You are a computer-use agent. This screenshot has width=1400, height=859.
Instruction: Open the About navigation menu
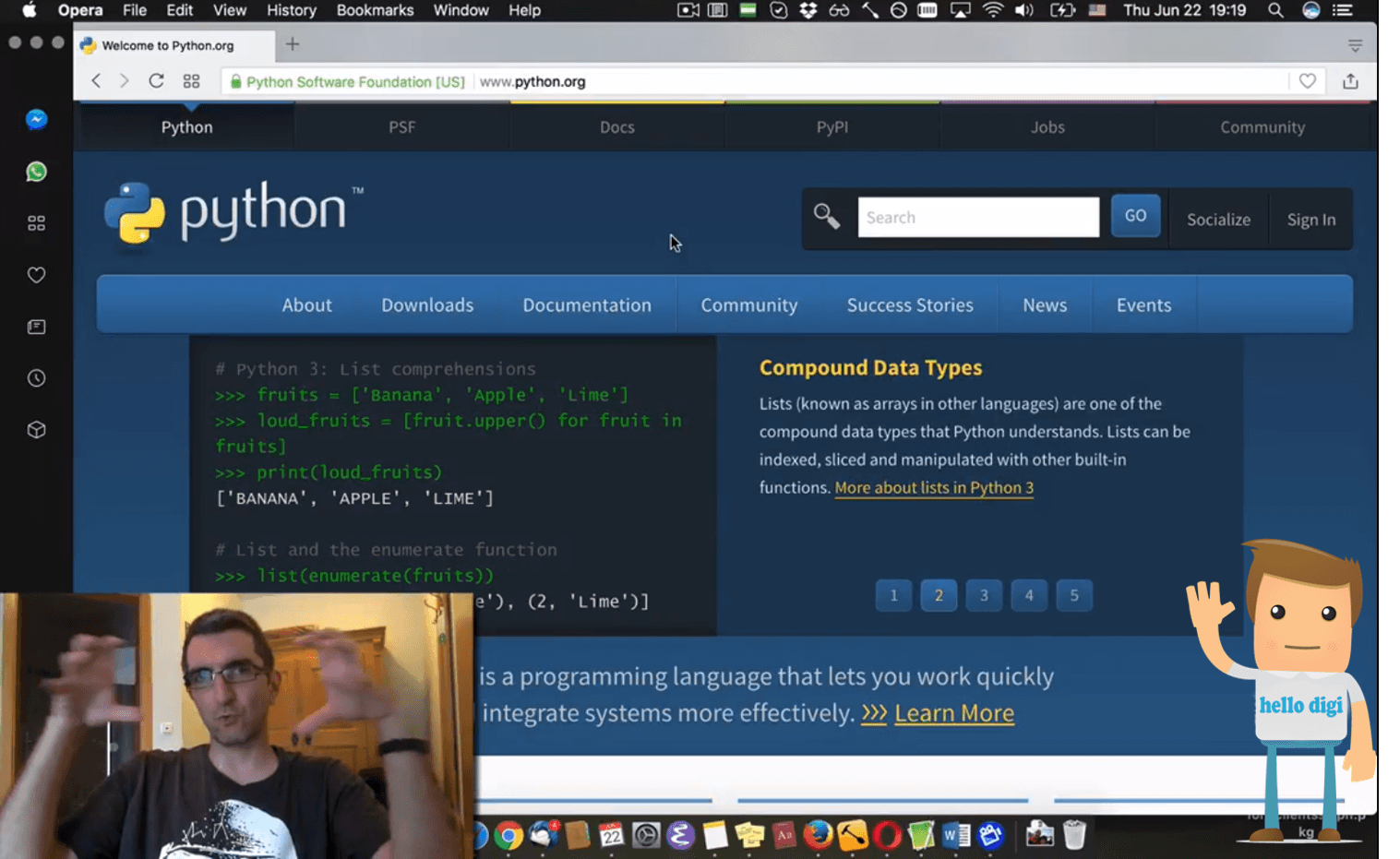coord(306,304)
